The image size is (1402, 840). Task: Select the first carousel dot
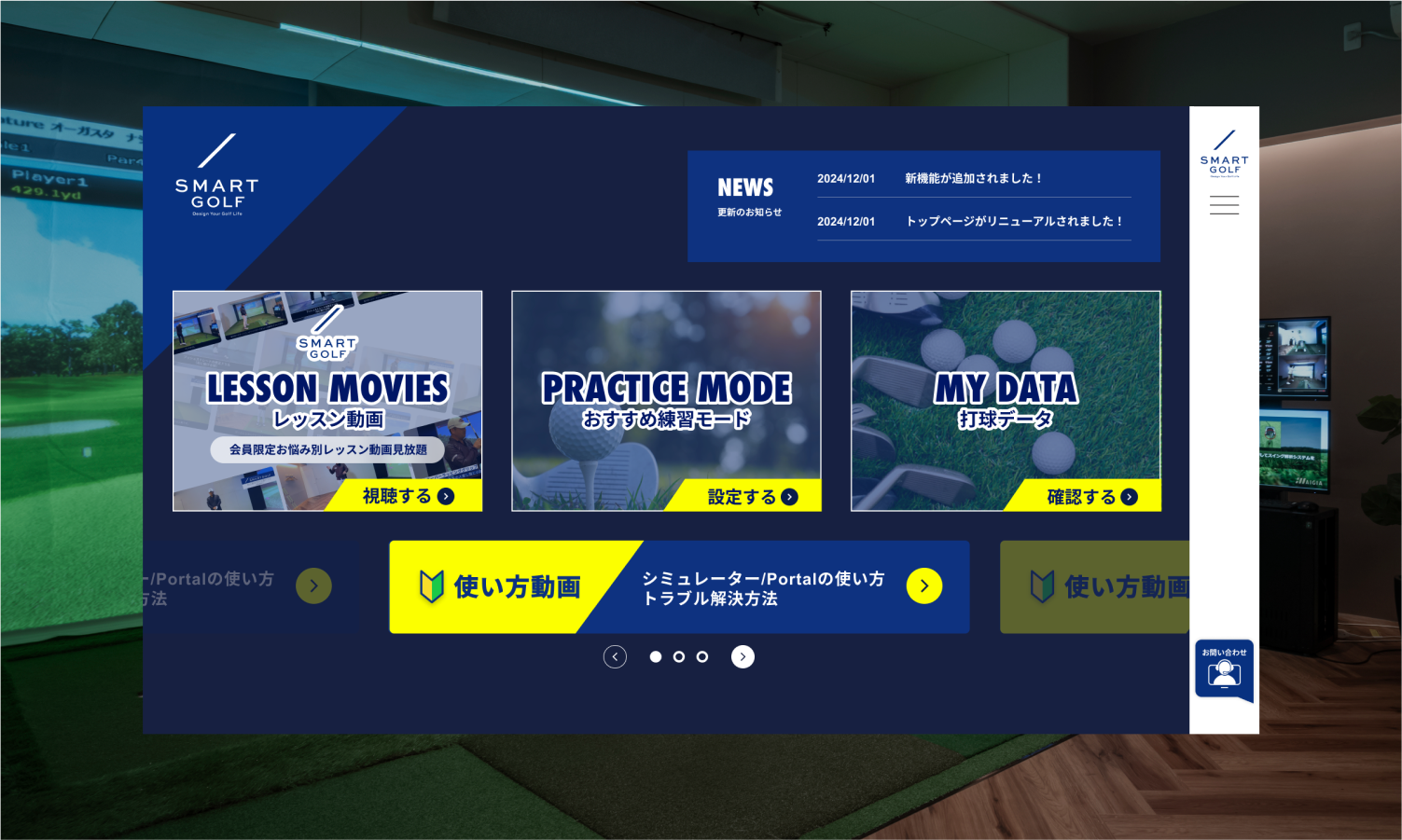[656, 657]
